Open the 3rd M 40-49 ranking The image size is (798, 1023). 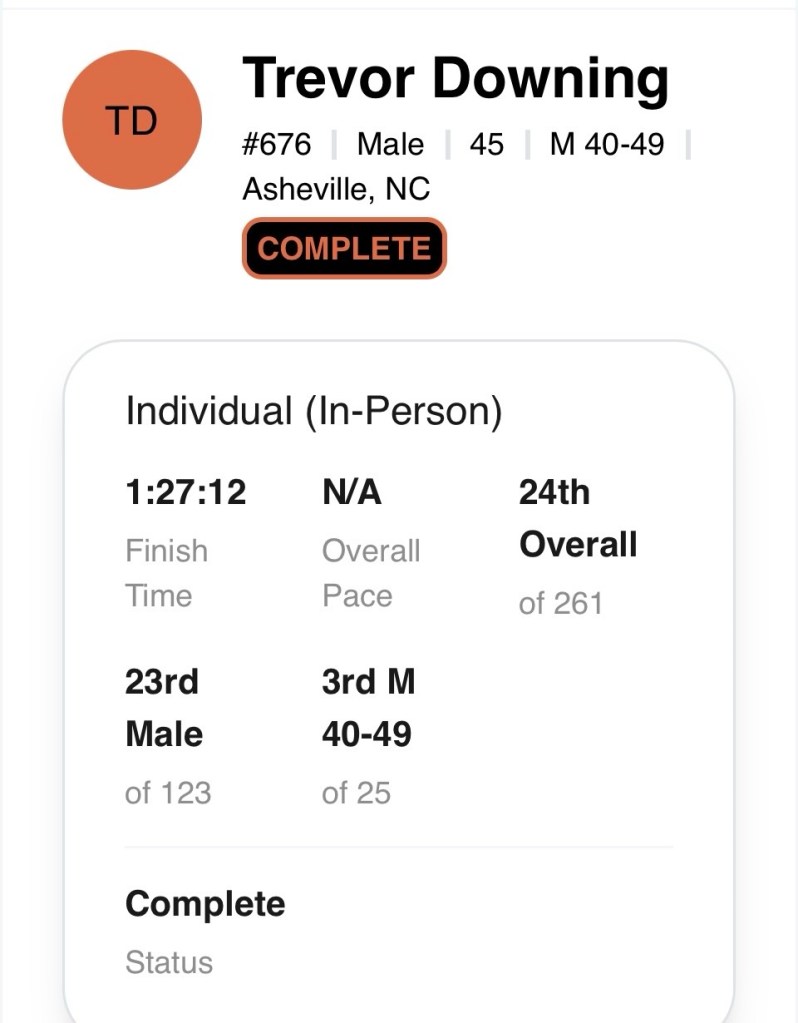[x=368, y=708]
